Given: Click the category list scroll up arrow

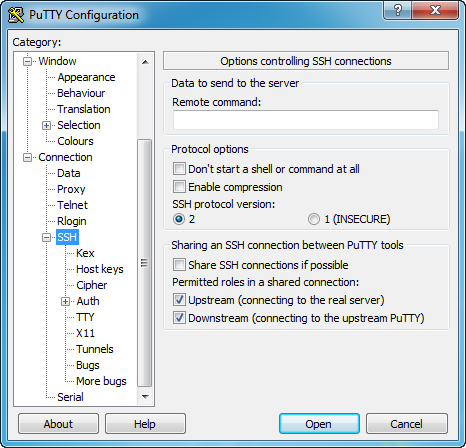Looking at the screenshot, I should tap(145, 62).
